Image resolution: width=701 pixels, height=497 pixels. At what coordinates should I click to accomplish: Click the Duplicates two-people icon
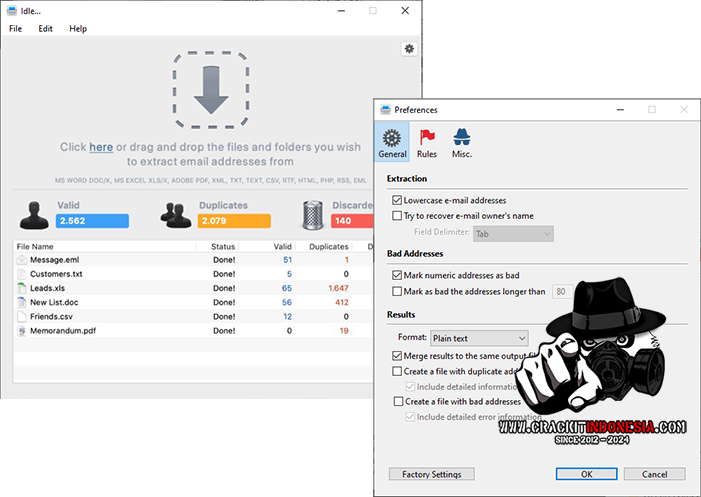pos(177,214)
